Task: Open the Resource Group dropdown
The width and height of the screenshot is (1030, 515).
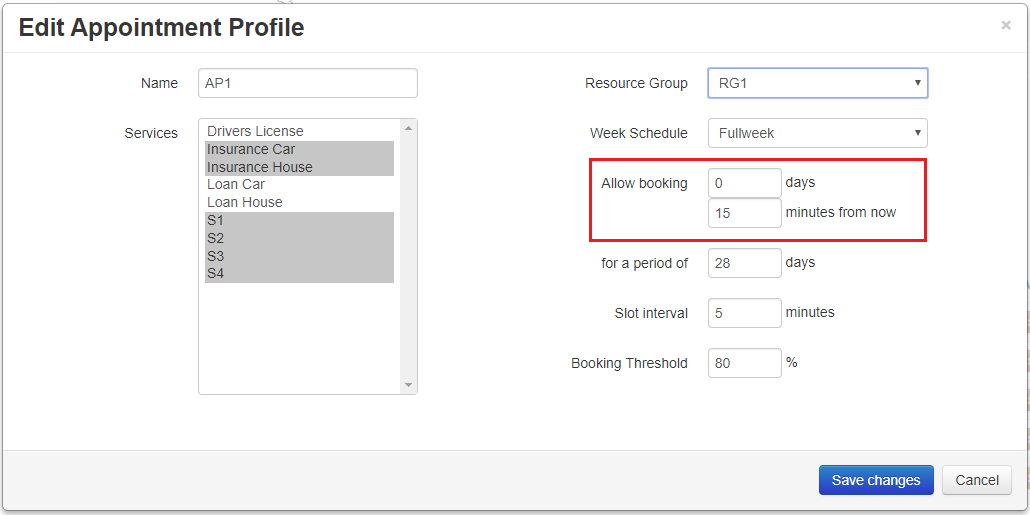Action: tap(818, 83)
